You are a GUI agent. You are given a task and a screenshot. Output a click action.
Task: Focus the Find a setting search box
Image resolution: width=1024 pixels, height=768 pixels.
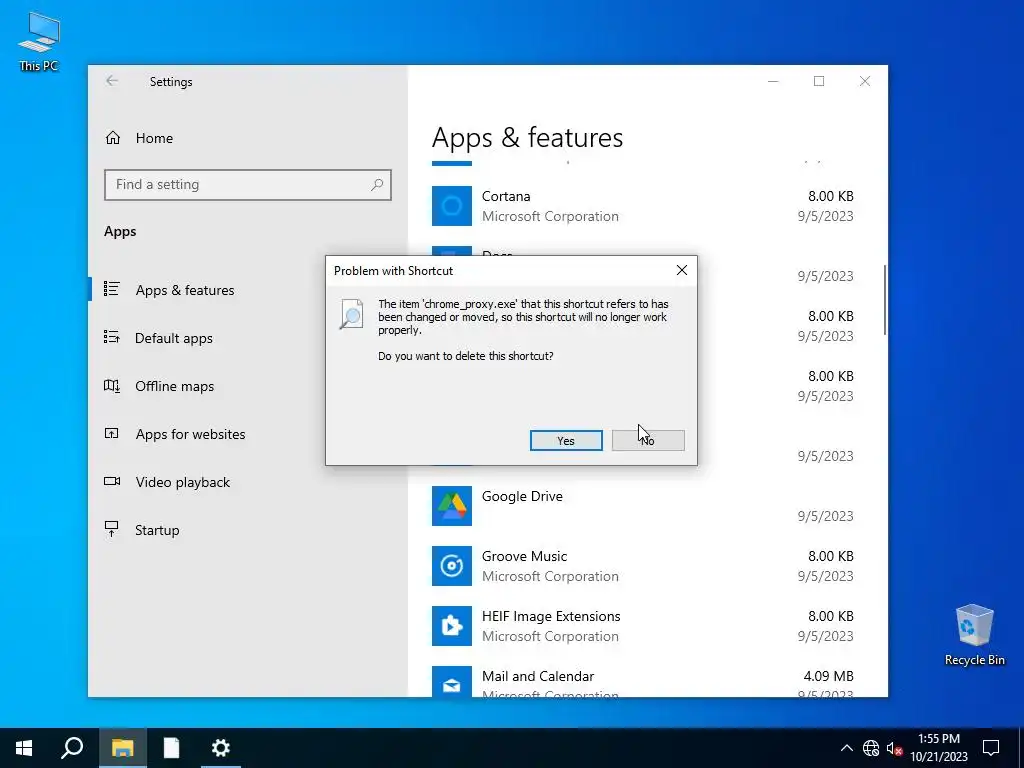pos(248,185)
